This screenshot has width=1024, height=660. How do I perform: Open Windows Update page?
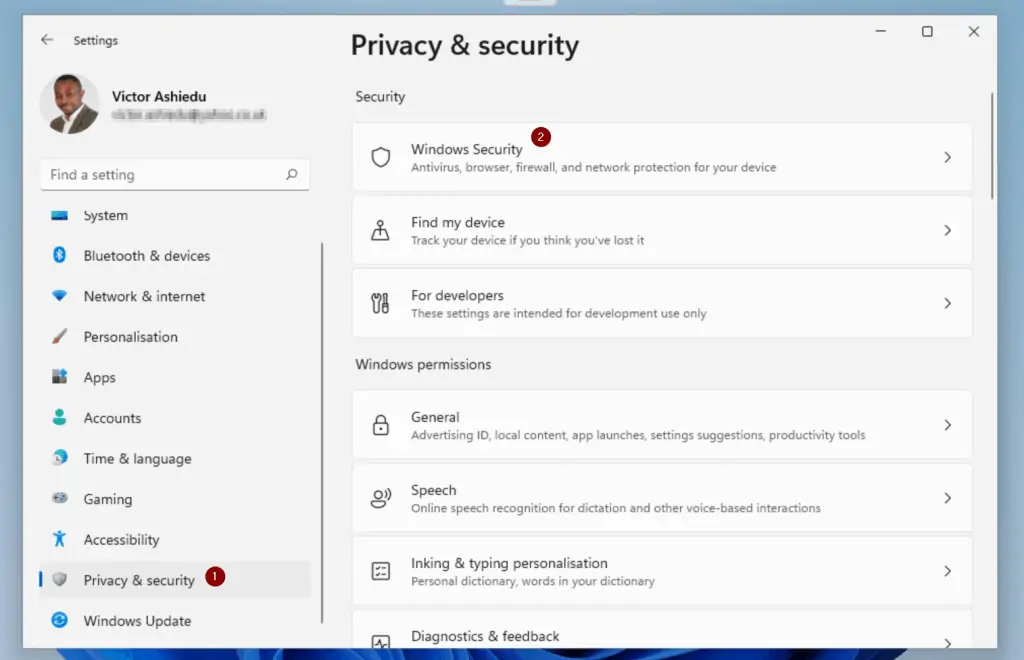tap(175, 620)
